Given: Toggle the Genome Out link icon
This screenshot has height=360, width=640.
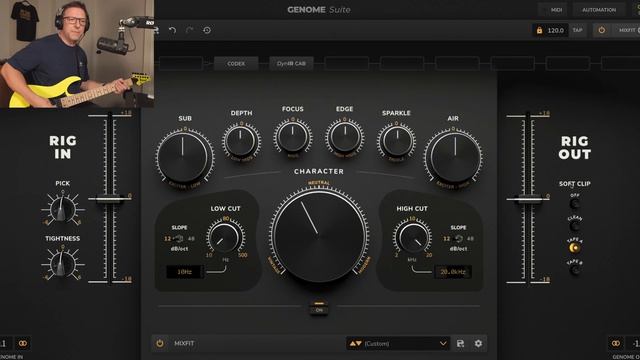Looking at the screenshot, I should 616,343.
